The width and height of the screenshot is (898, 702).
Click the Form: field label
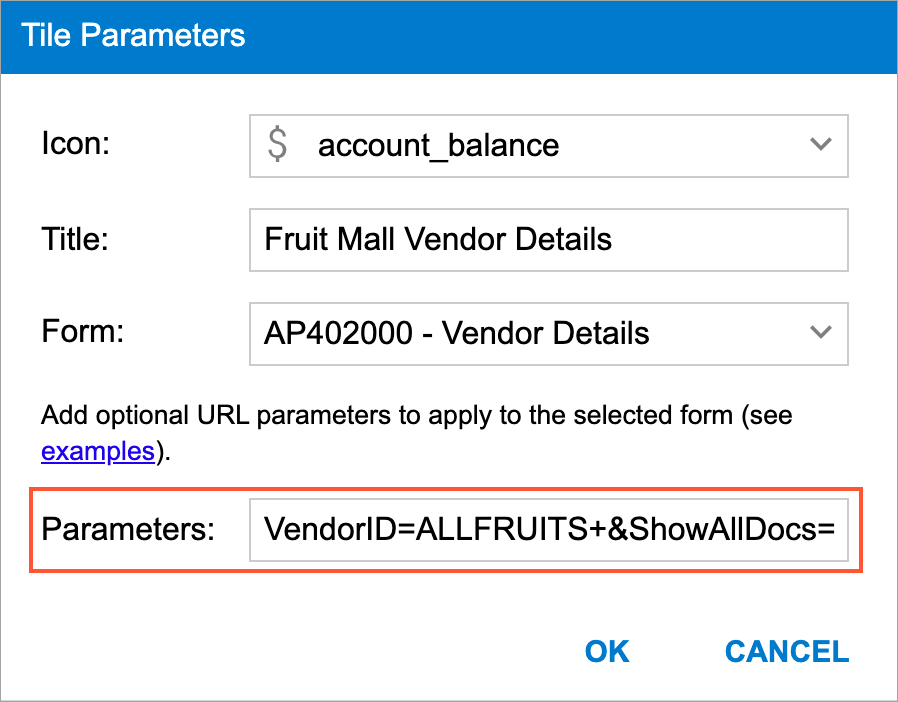[x=82, y=331]
